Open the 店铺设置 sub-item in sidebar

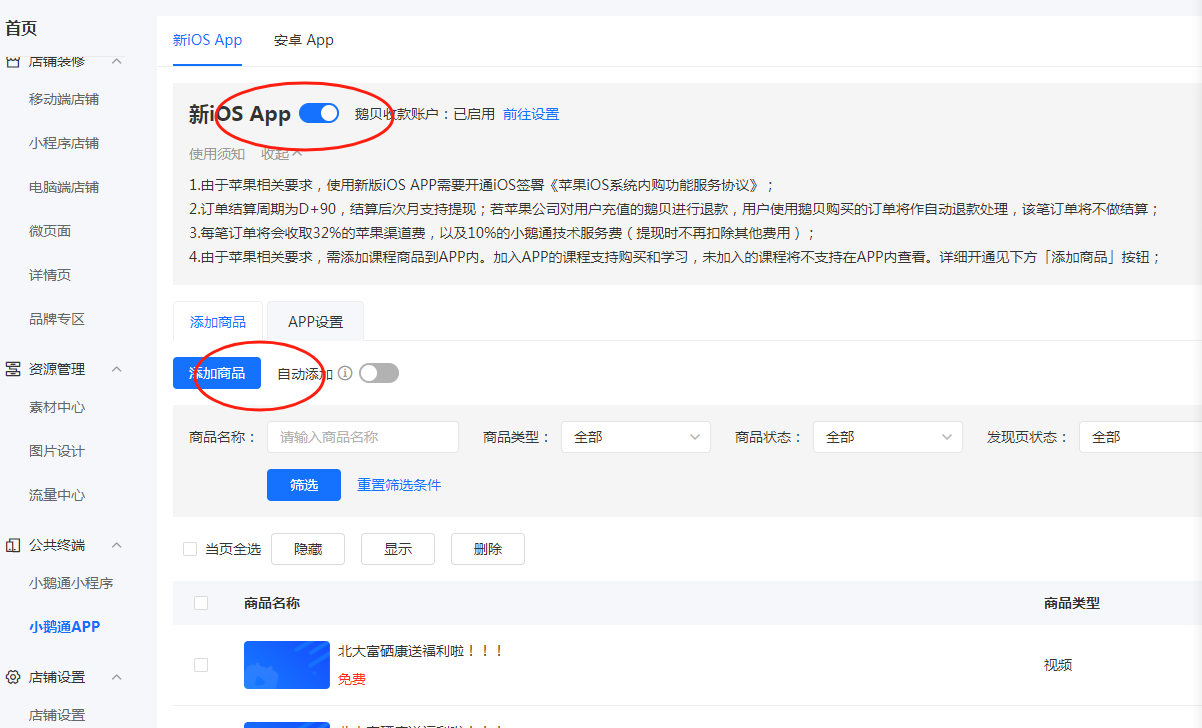pyautogui.click(x=57, y=715)
